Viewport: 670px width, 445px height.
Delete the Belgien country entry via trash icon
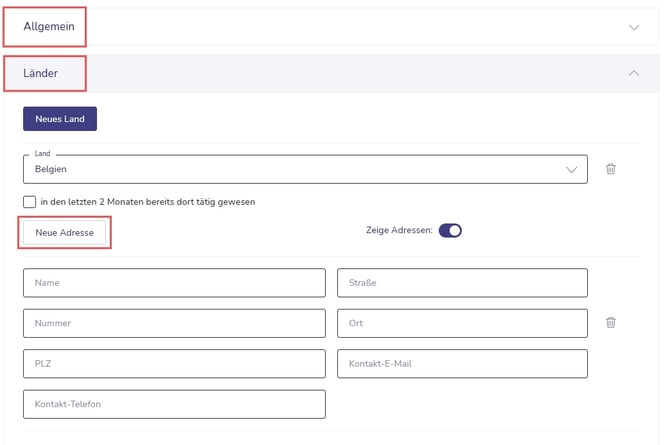[x=610, y=169]
